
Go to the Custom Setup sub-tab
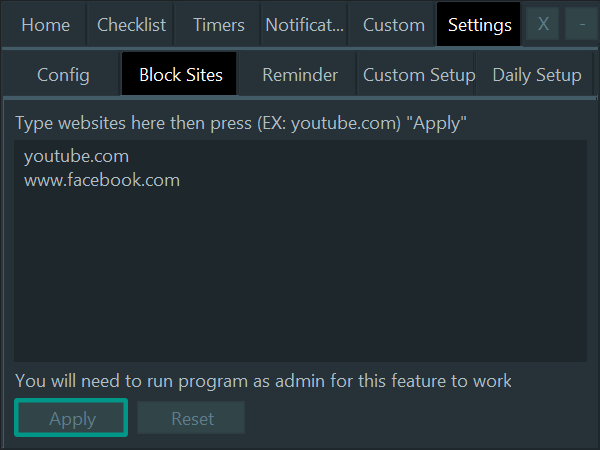[x=418, y=74]
